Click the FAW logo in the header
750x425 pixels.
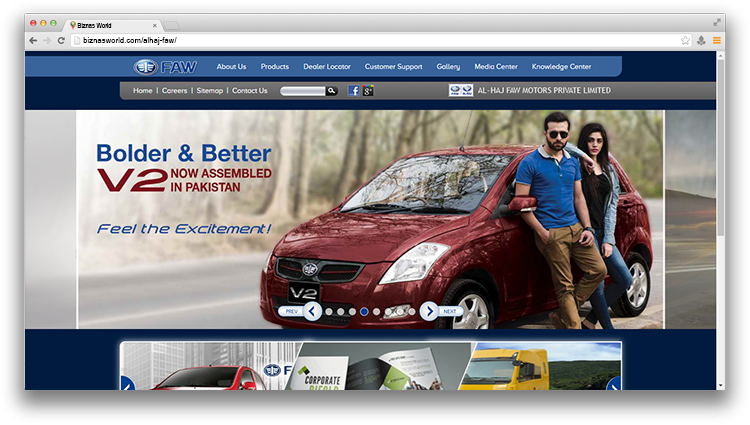[x=165, y=67]
